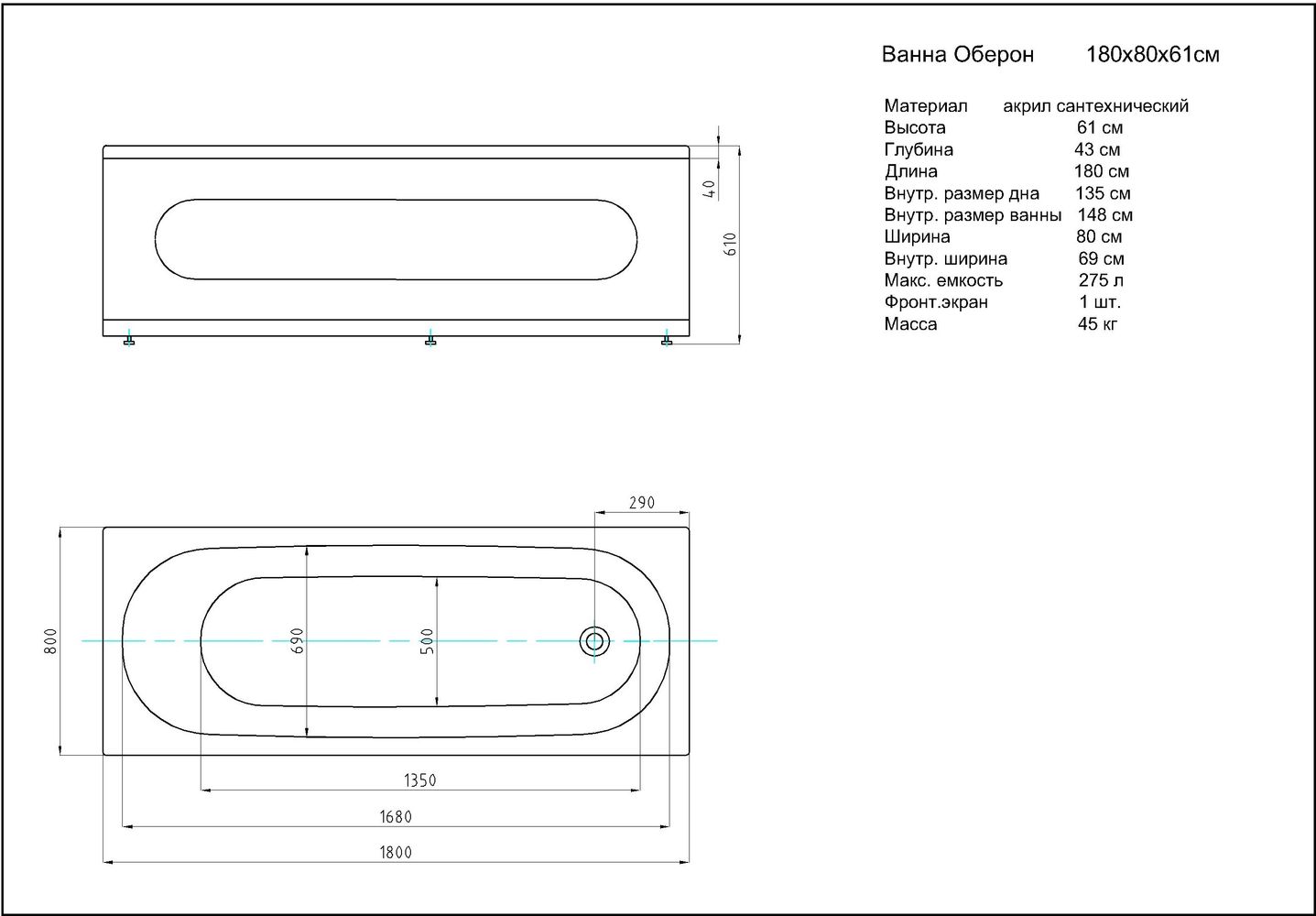Select the 1800 overall length dimension

tap(396, 852)
